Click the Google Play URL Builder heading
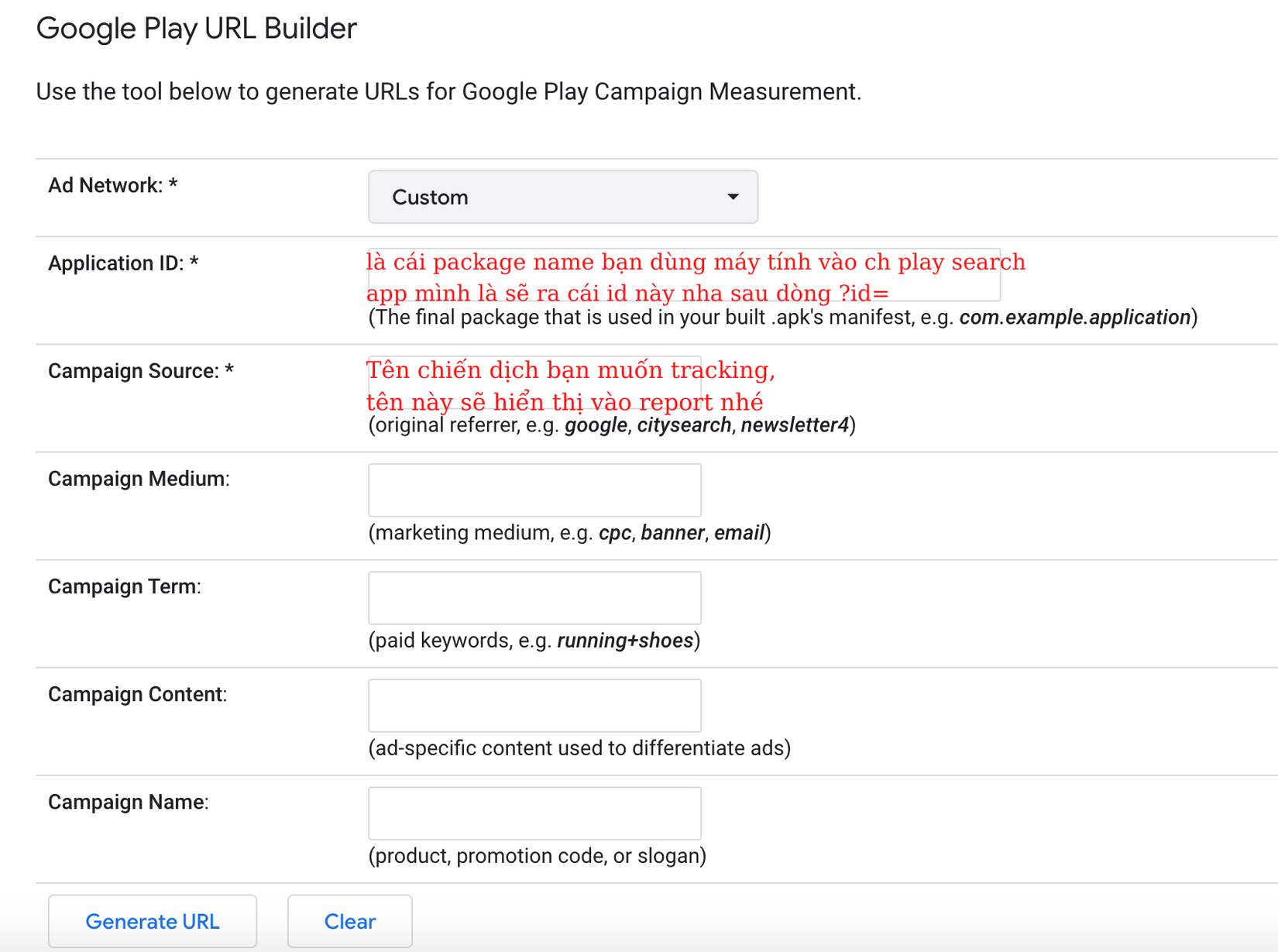The height and width of the screenshot is (952, 1278). click(197, 29)
